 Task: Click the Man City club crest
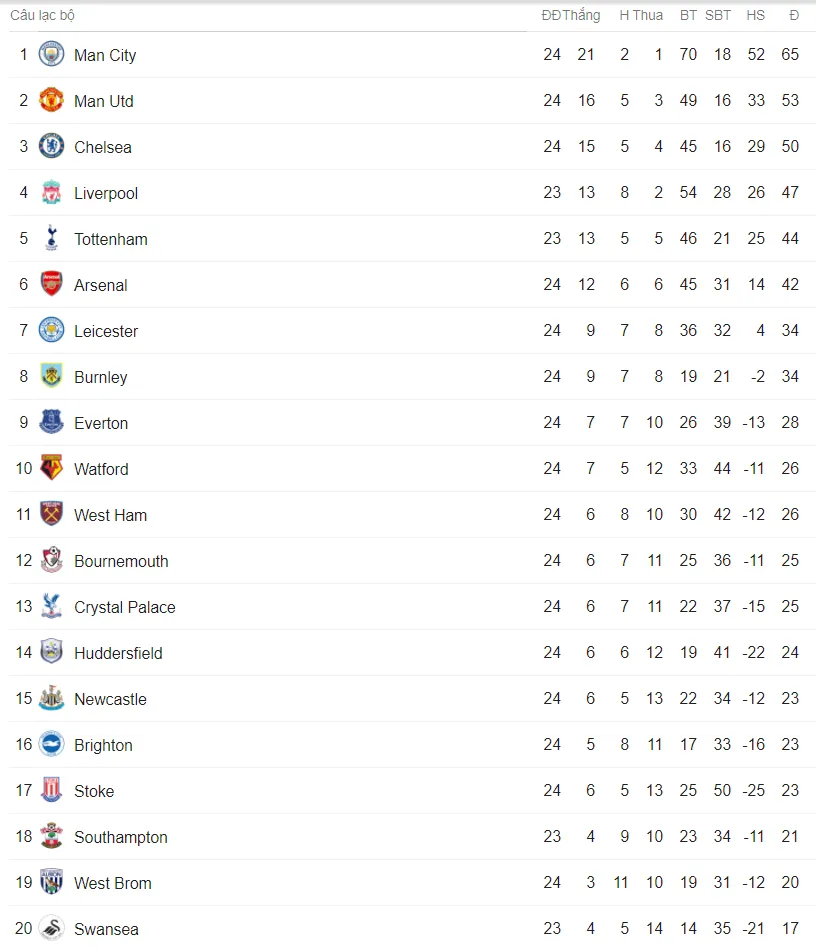pos(51,54)
